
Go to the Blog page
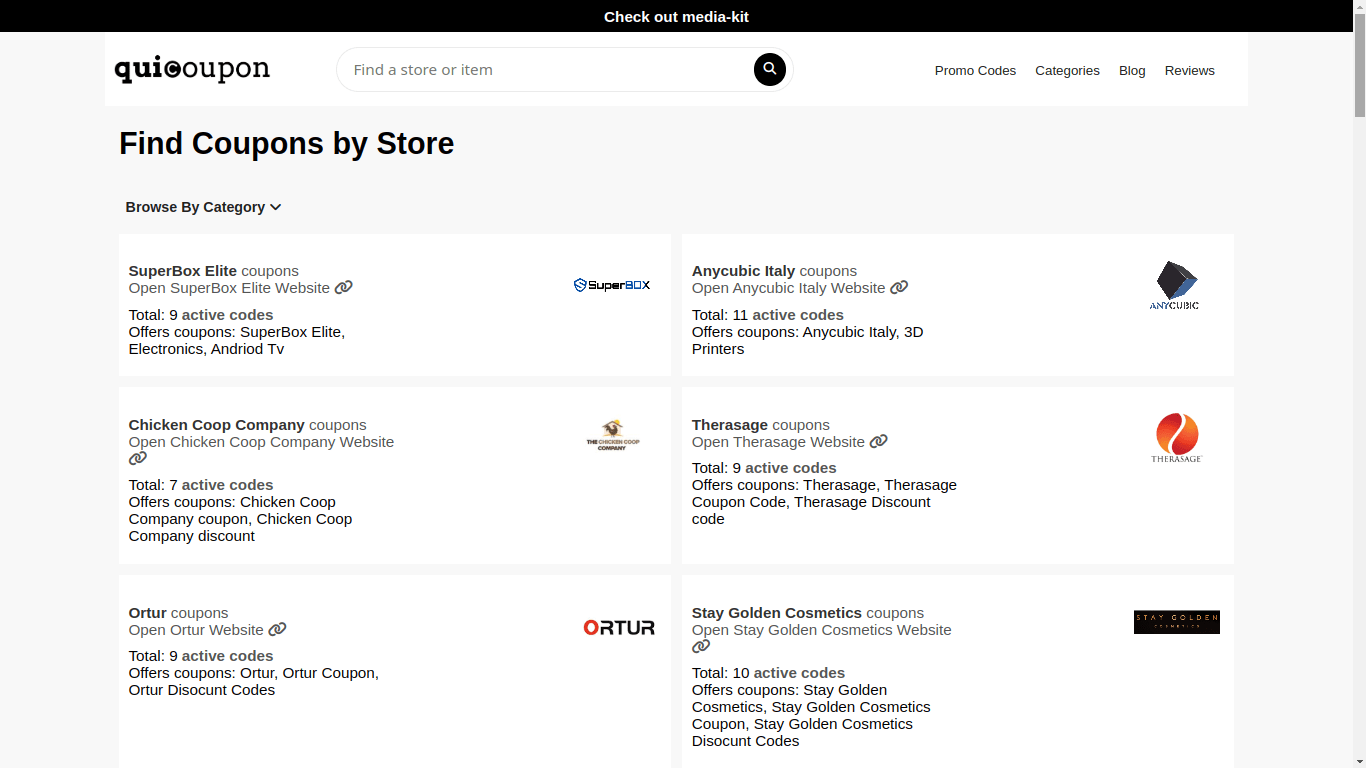(x=1132, y=71)
